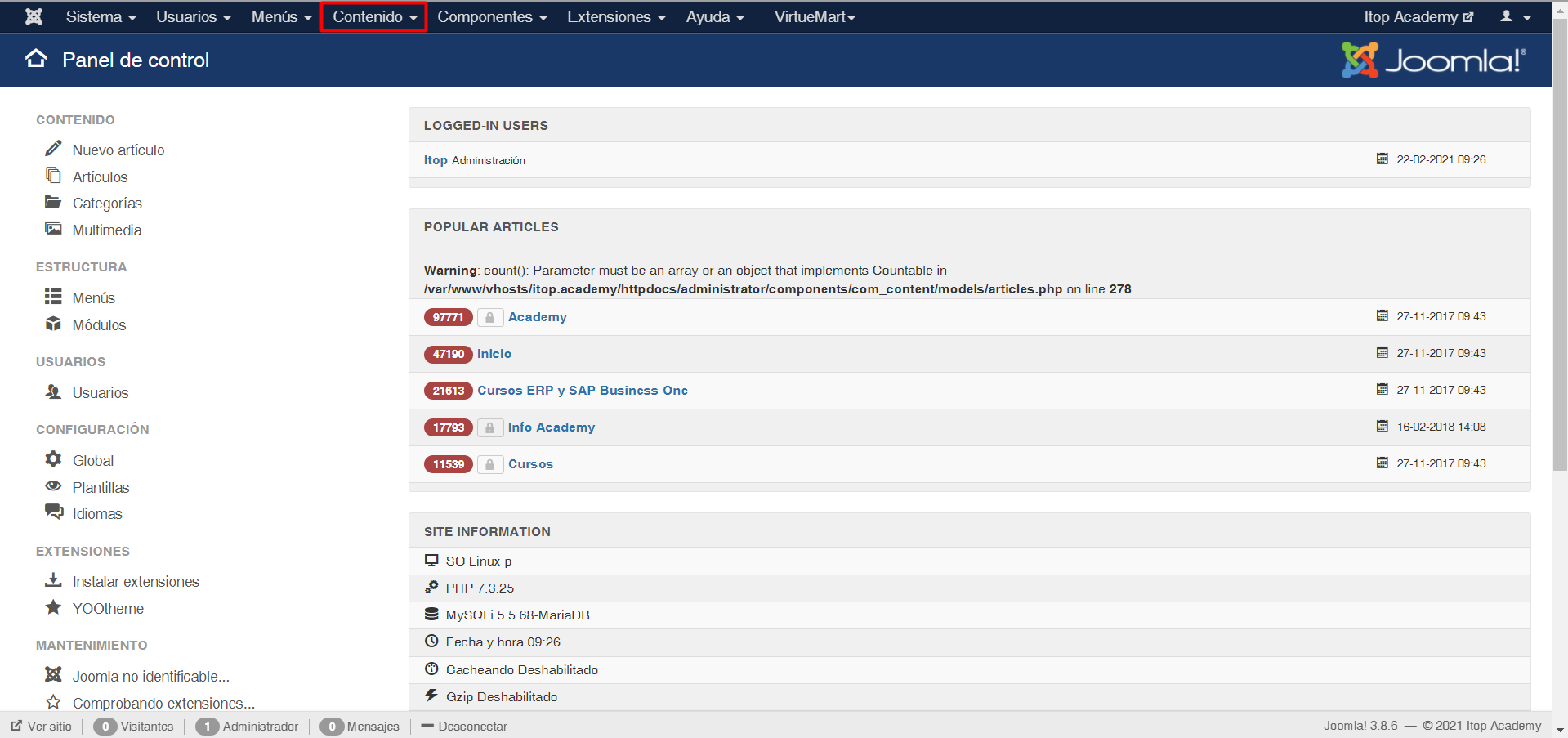Viewport: 1568px width, 738px height.
Task: Open the user account dropdown
Action: [1516, 16]
